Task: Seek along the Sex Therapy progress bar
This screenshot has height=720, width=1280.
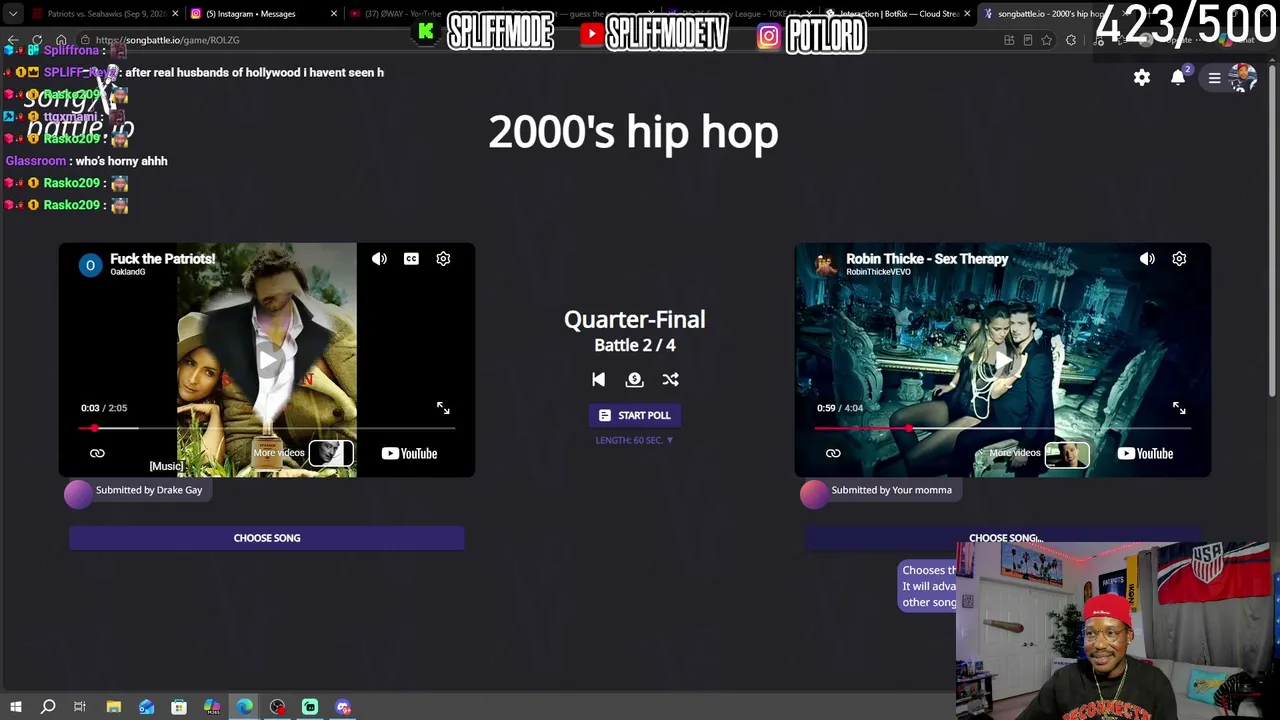Action: point(1003,428)
